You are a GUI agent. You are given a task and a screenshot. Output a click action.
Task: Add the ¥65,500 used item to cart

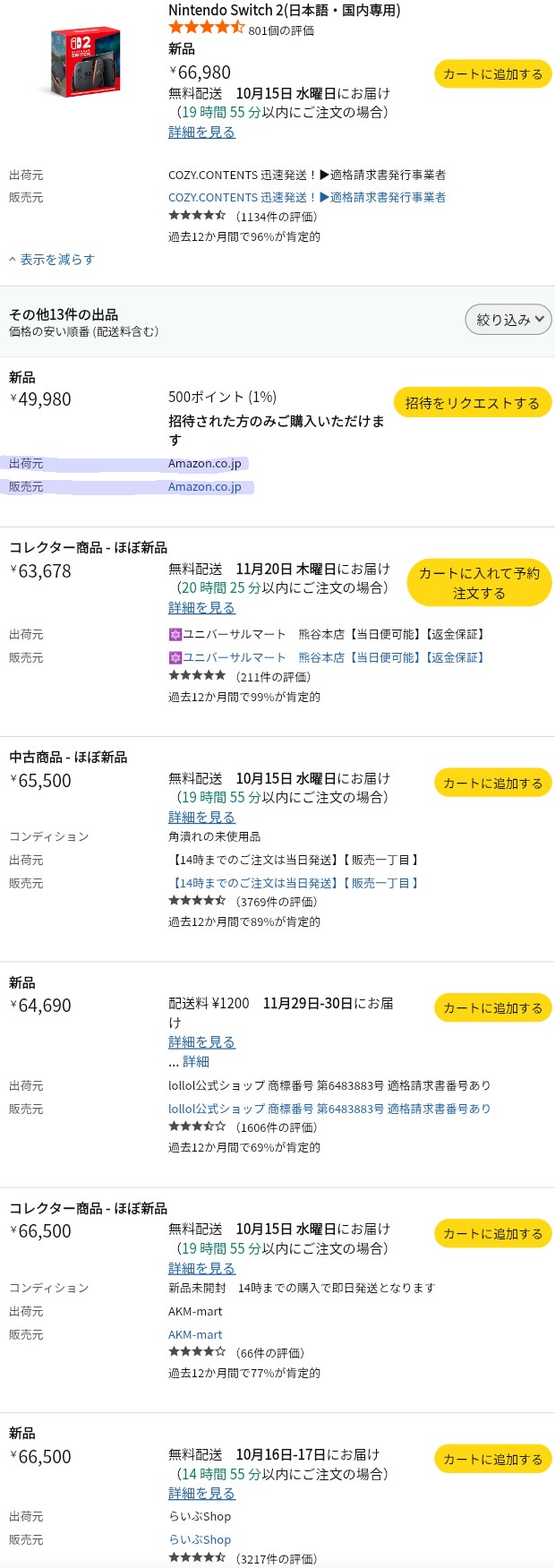point(492,784)
